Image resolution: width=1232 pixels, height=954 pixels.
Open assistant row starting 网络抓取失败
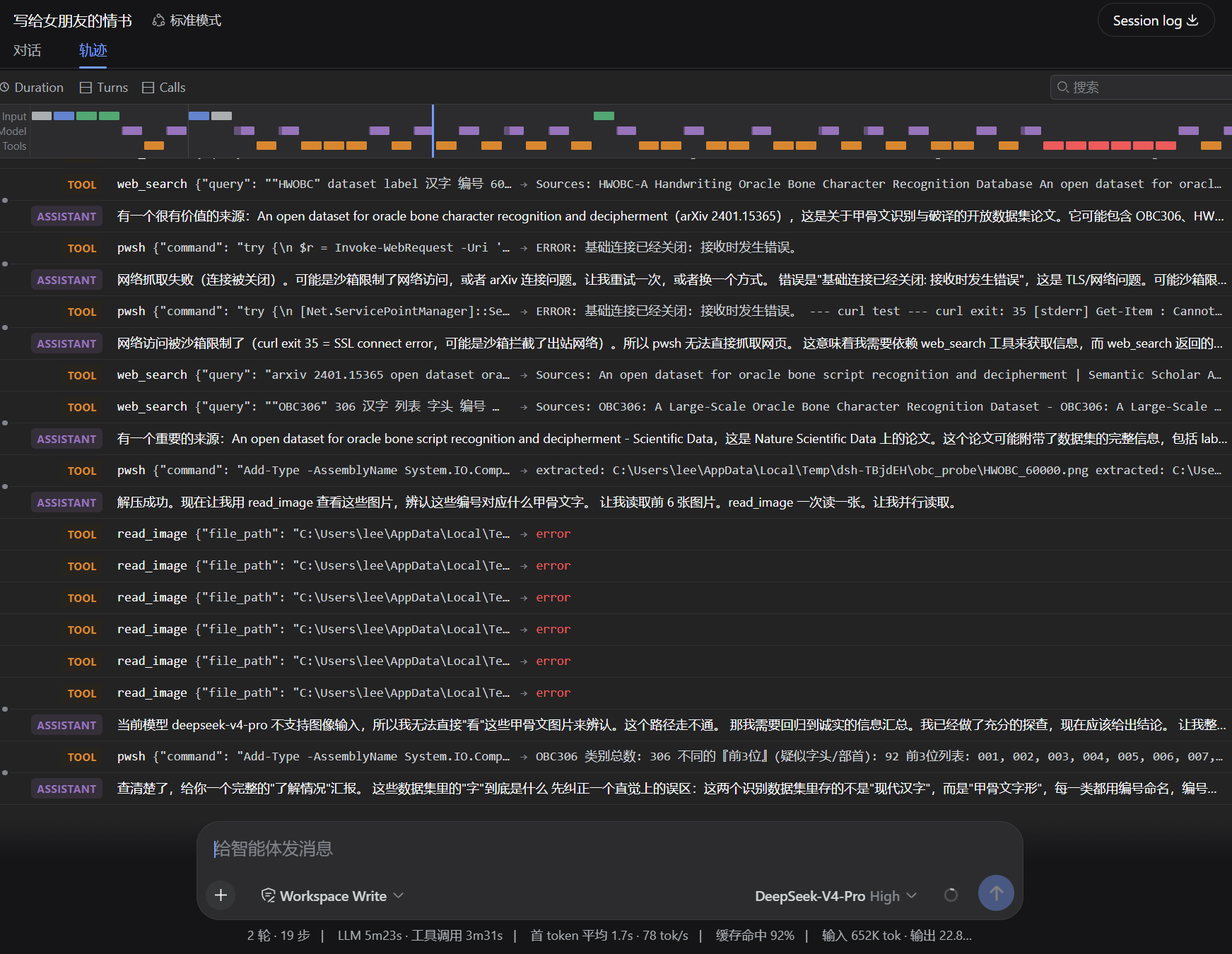click(x=616, y=280)
